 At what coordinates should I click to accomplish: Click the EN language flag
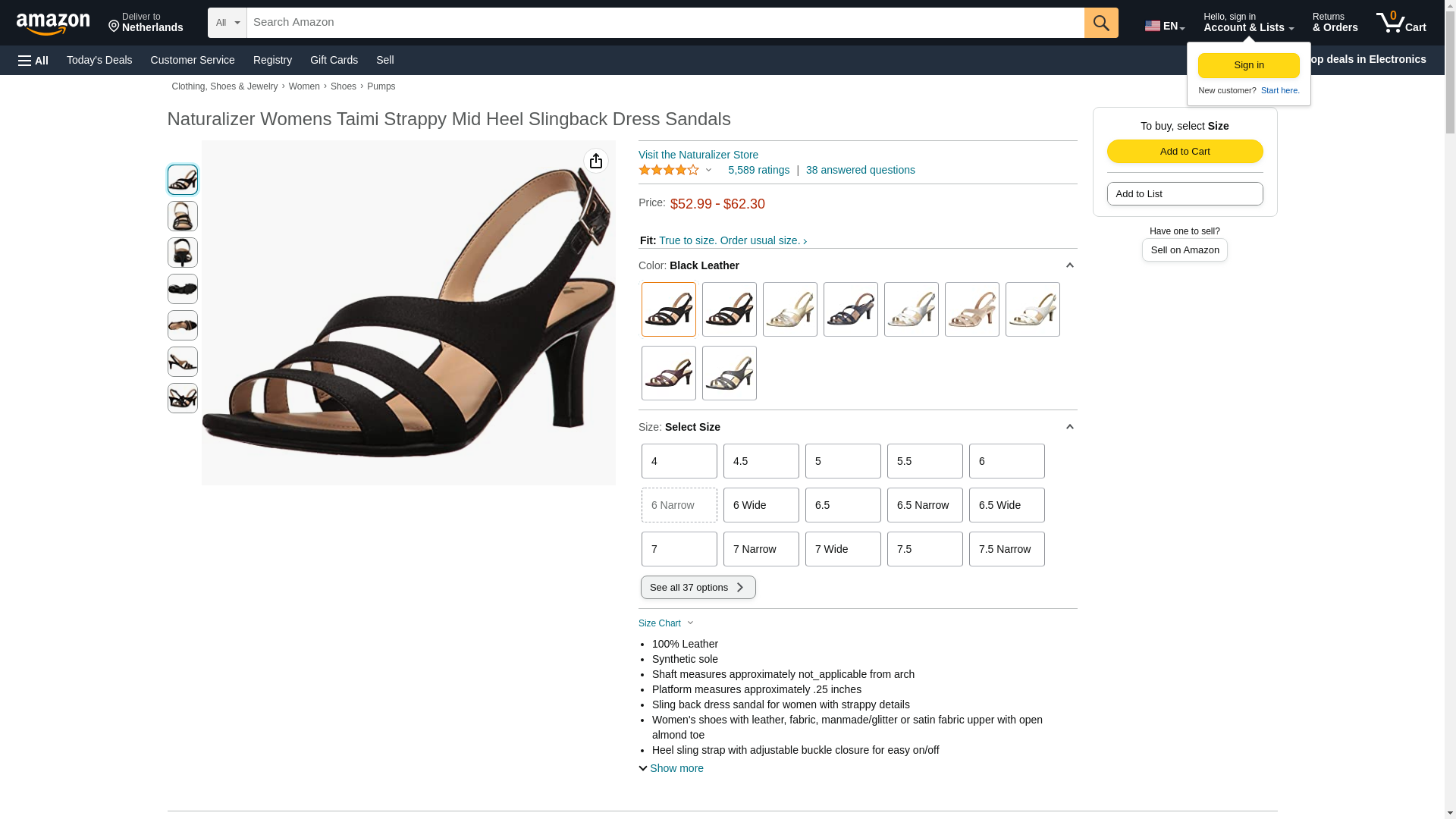coord(1153,26)
